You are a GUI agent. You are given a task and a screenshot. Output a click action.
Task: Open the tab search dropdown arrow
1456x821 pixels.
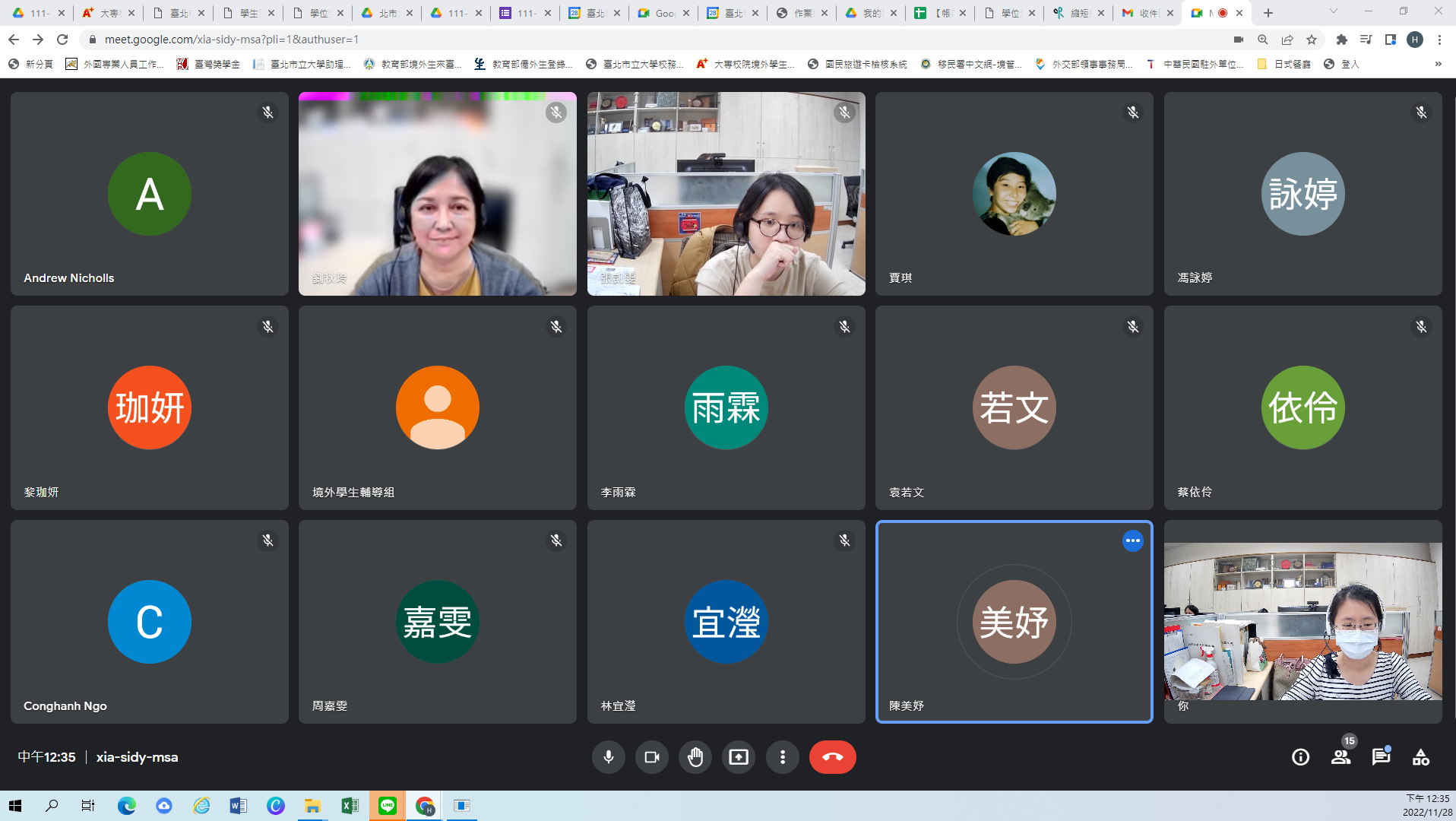click(x=1333, y=11)
